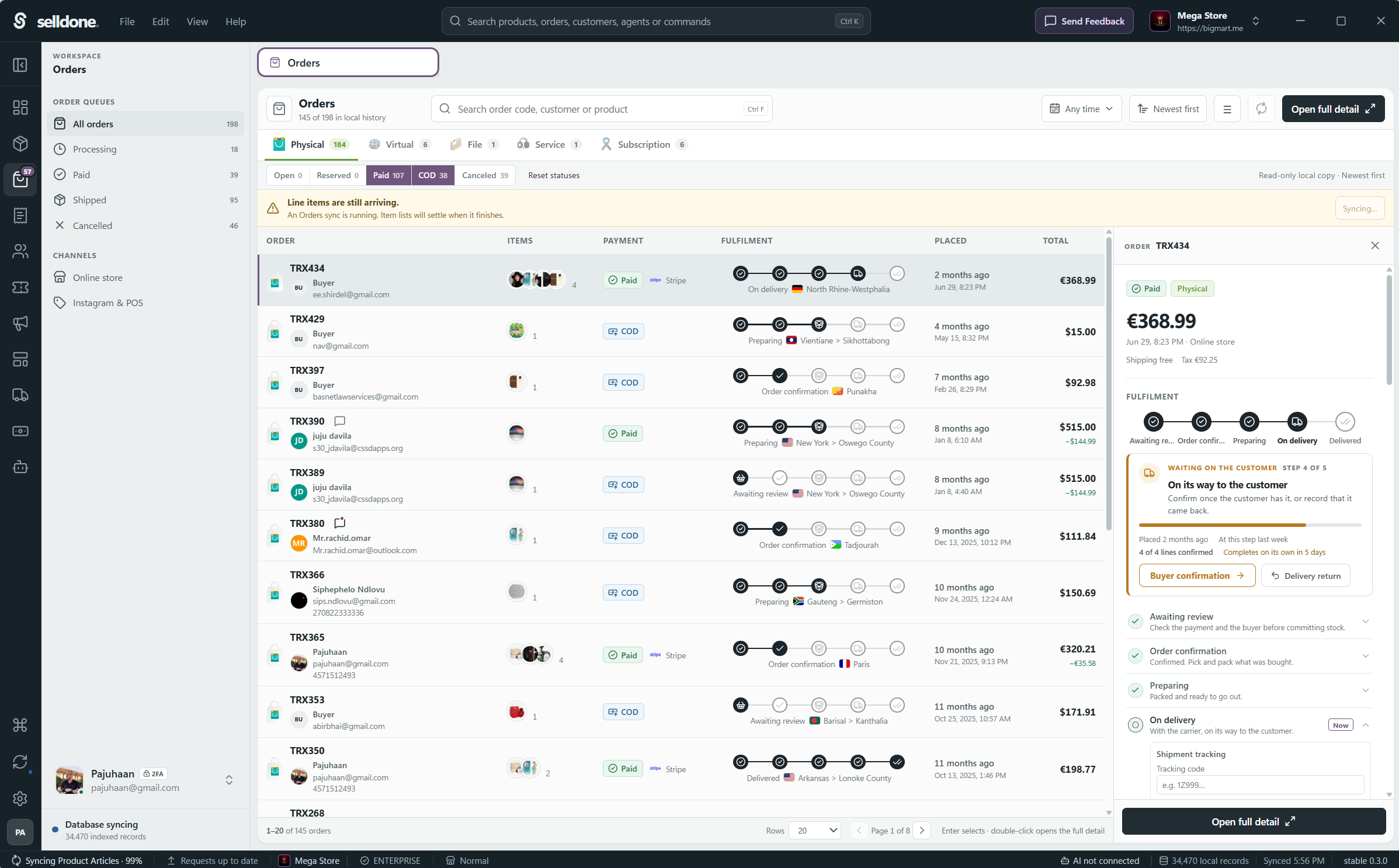Toggle the Canceled 39 status filter
The width and height of the screenshot is (1399, 868).
(x=485, y=175)
